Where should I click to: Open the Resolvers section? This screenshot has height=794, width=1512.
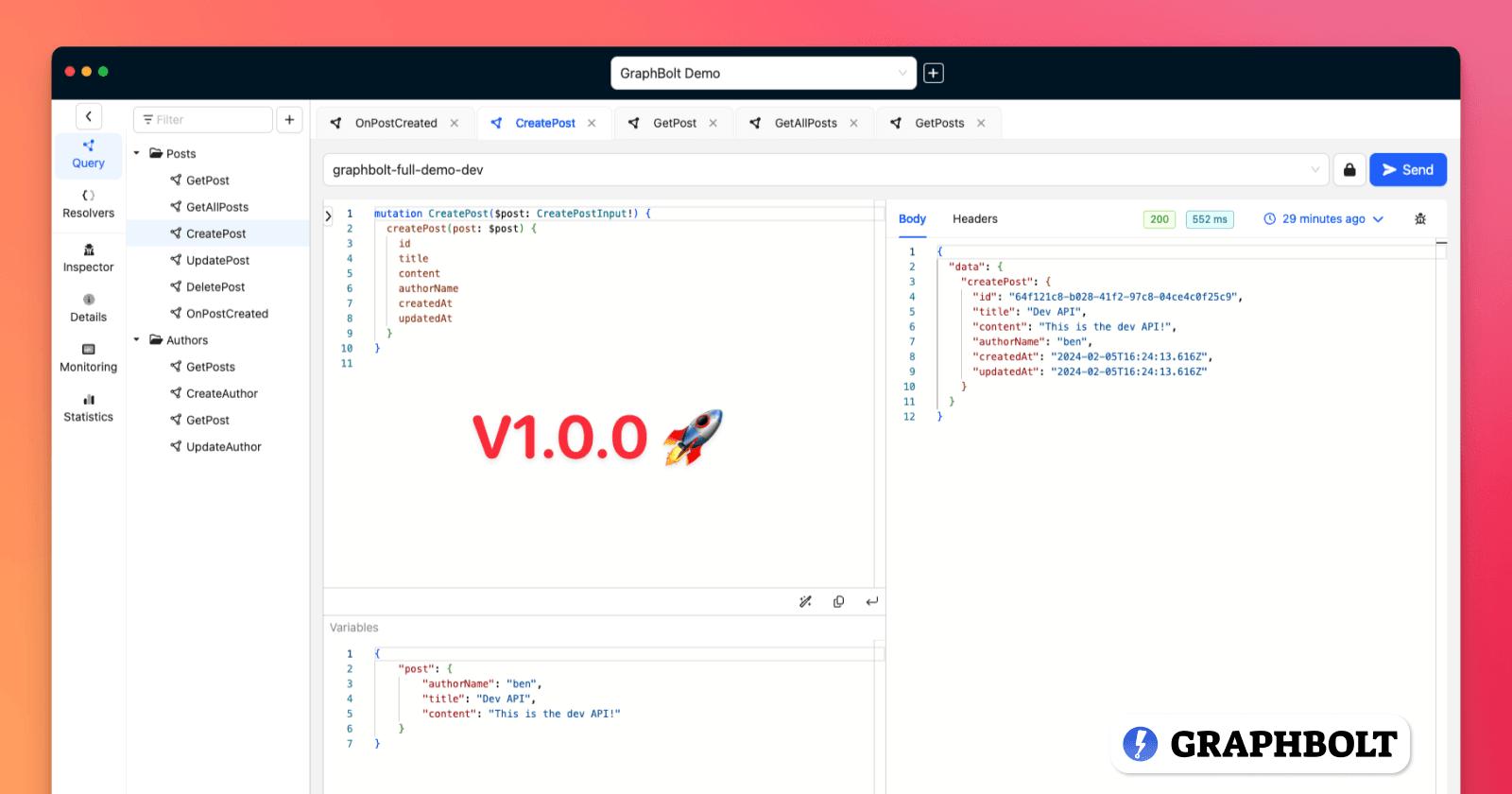click(88, 204)
